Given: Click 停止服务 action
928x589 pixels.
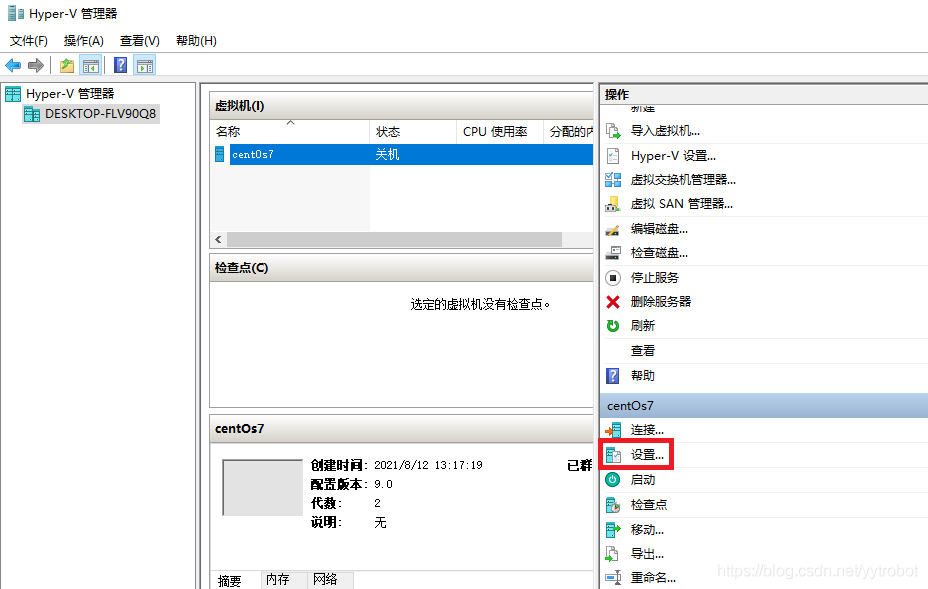Looking at the screenshot, I should click(655, 278).
